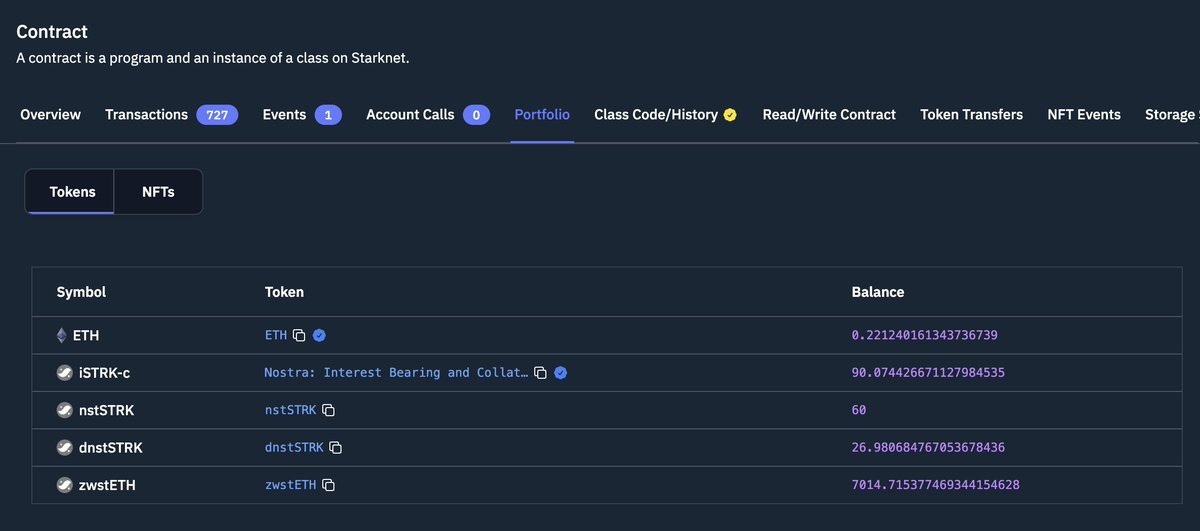The height and width of the screenshot is (531, 1200).
Task: Click the nstSTRK balance 60
Action: coord(859,410)
